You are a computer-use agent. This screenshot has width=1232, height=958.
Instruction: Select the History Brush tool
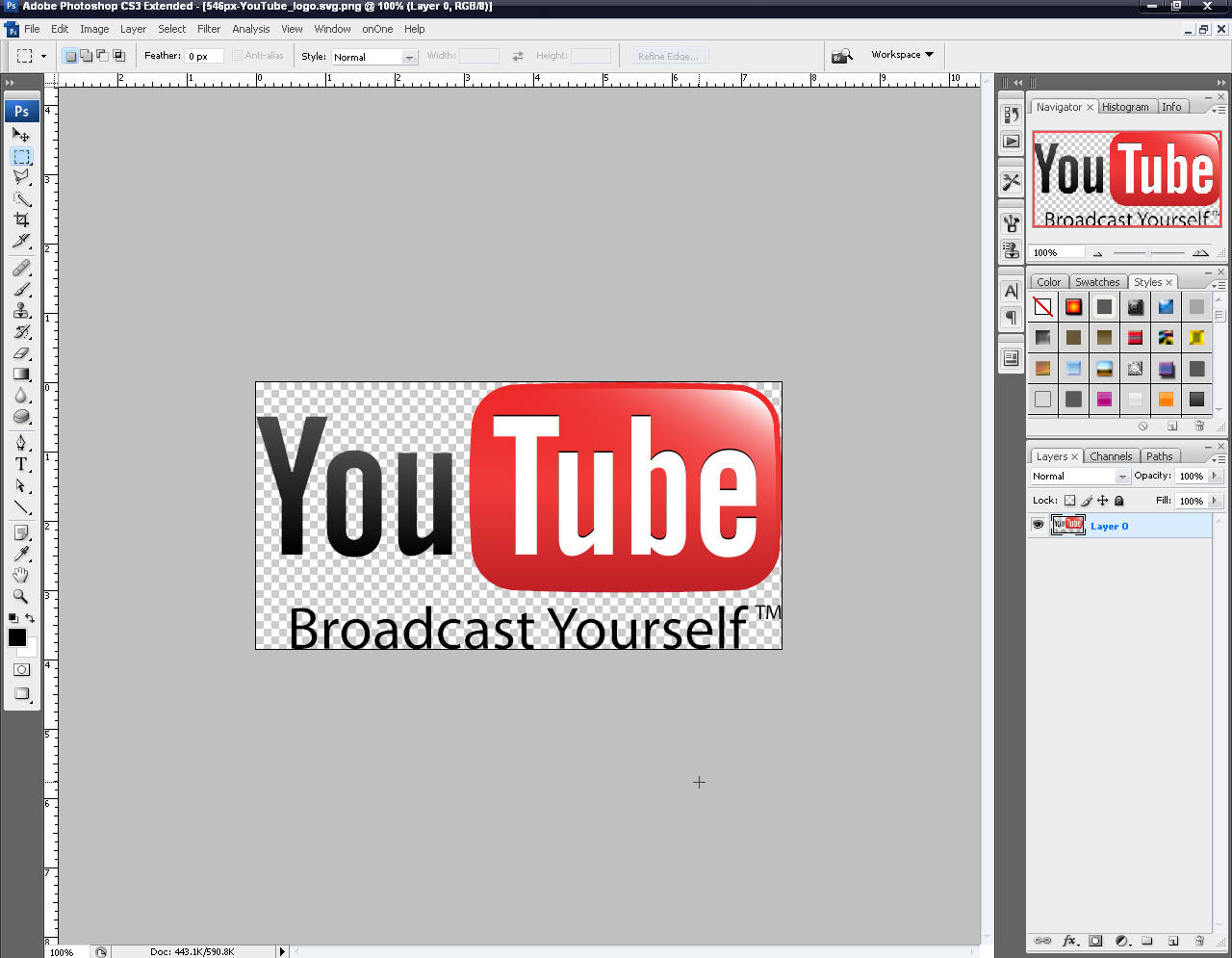[x=21, y=331]
